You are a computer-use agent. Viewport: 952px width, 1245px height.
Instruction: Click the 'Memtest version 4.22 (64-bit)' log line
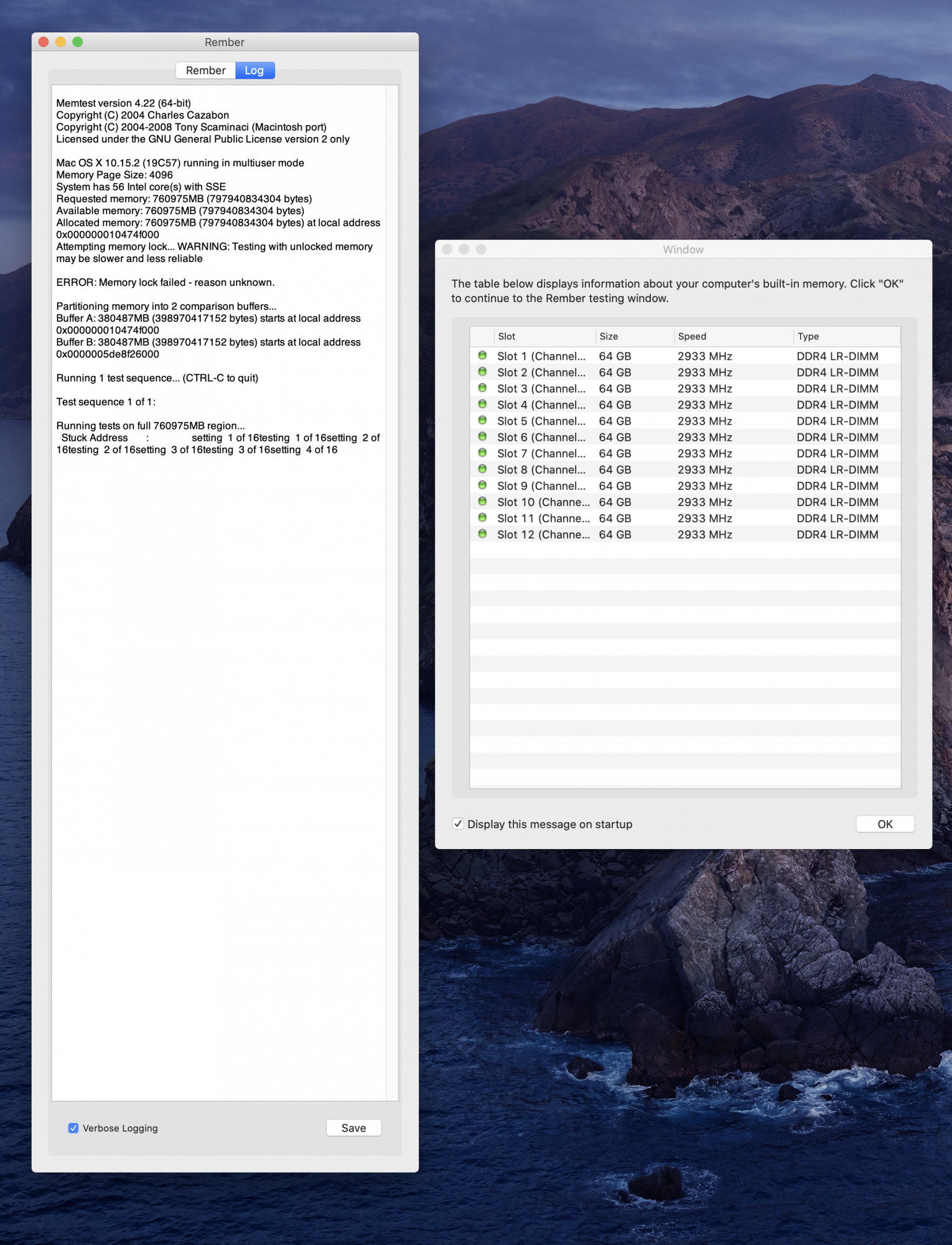point(123,103)
